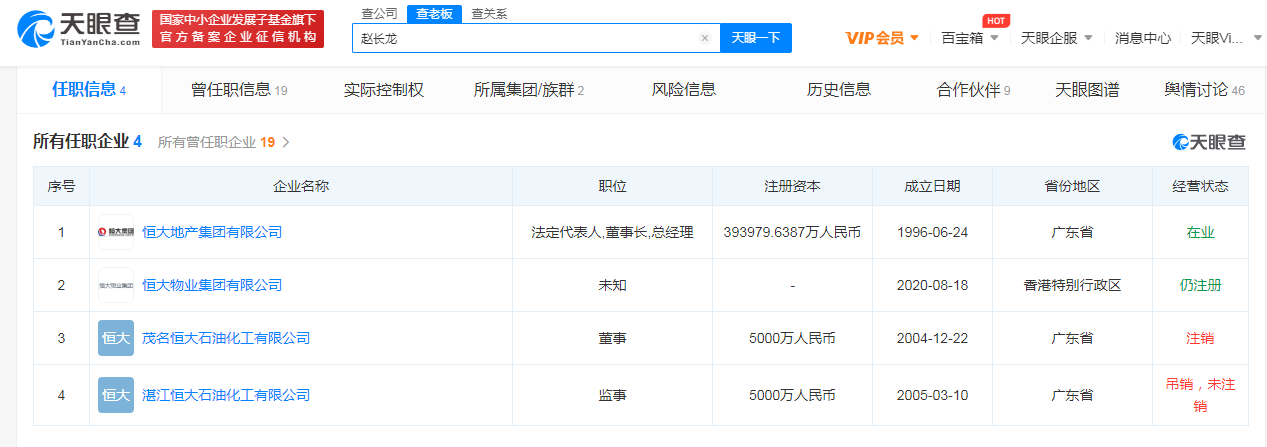
Task: Open 湛江恒大石油化工有限公司 link
Action: pos(226,395)
